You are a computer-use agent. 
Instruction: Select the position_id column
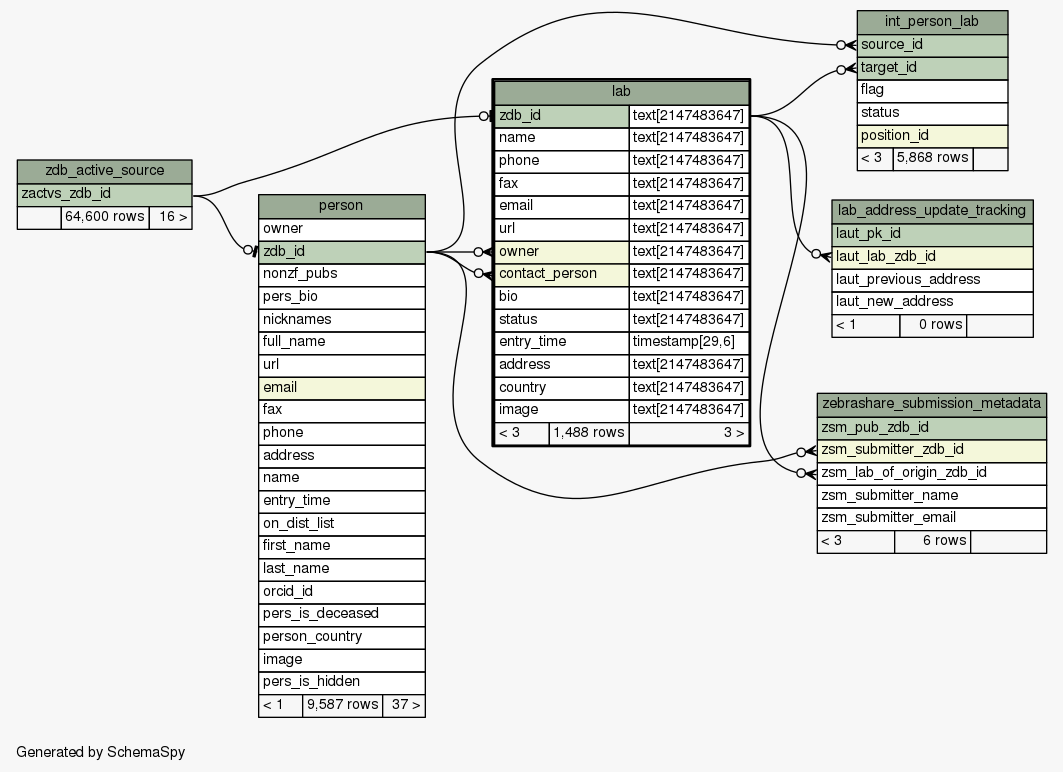pos(932,135)
